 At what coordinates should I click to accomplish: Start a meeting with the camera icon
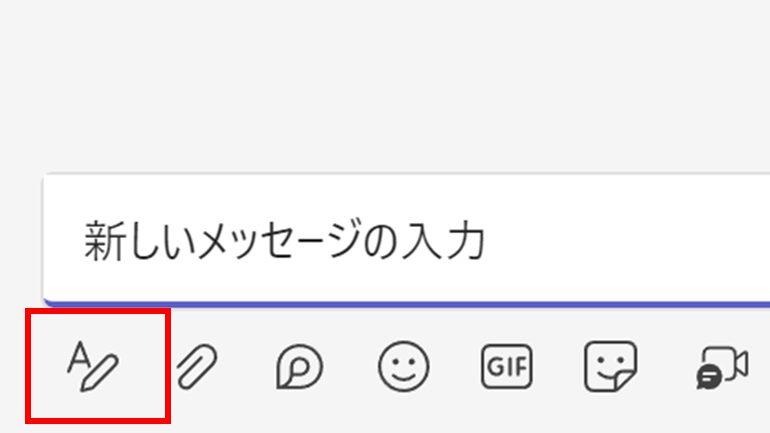(722, 367)
